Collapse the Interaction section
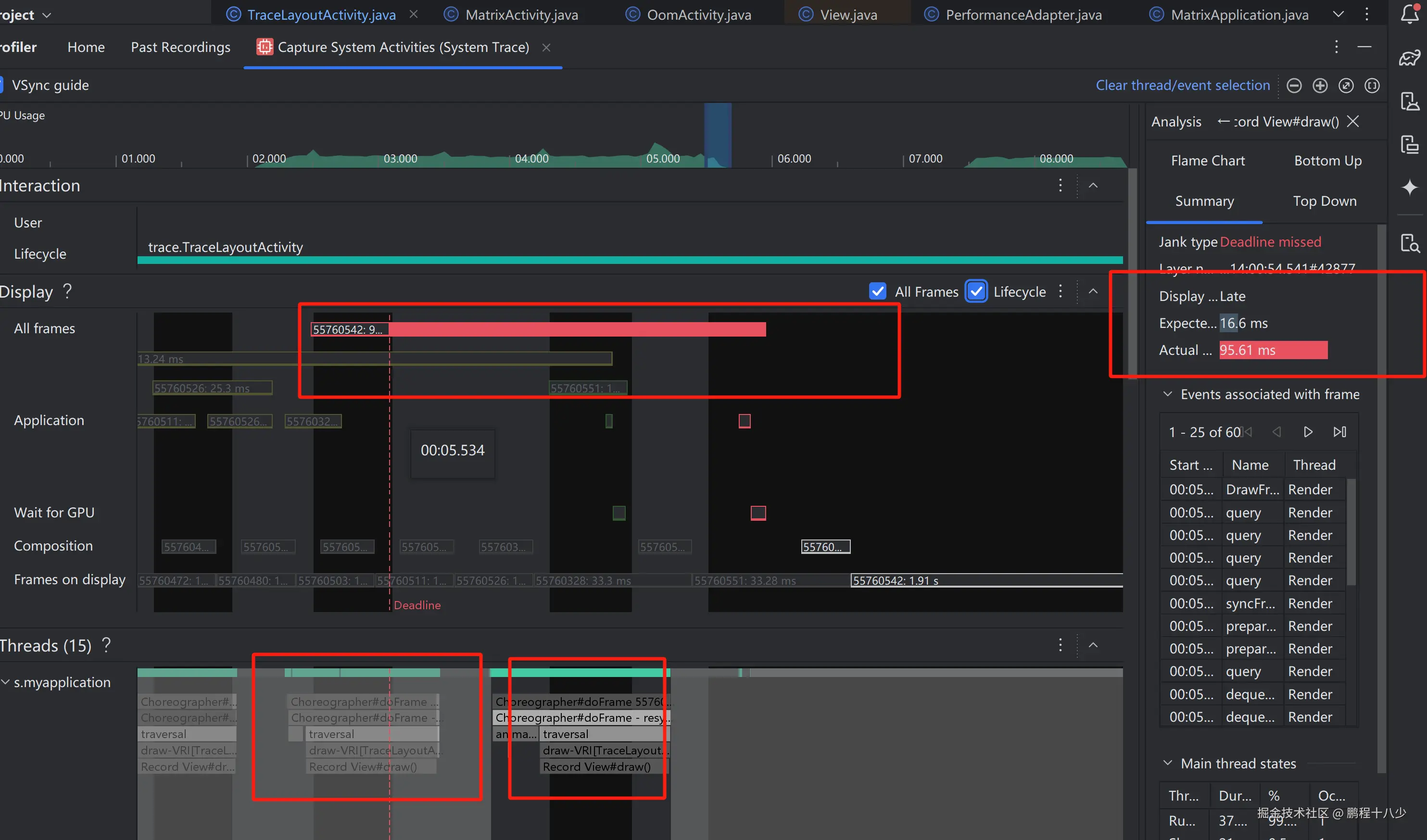This screenshot has width=1427, height=840. pos(1093,186)
